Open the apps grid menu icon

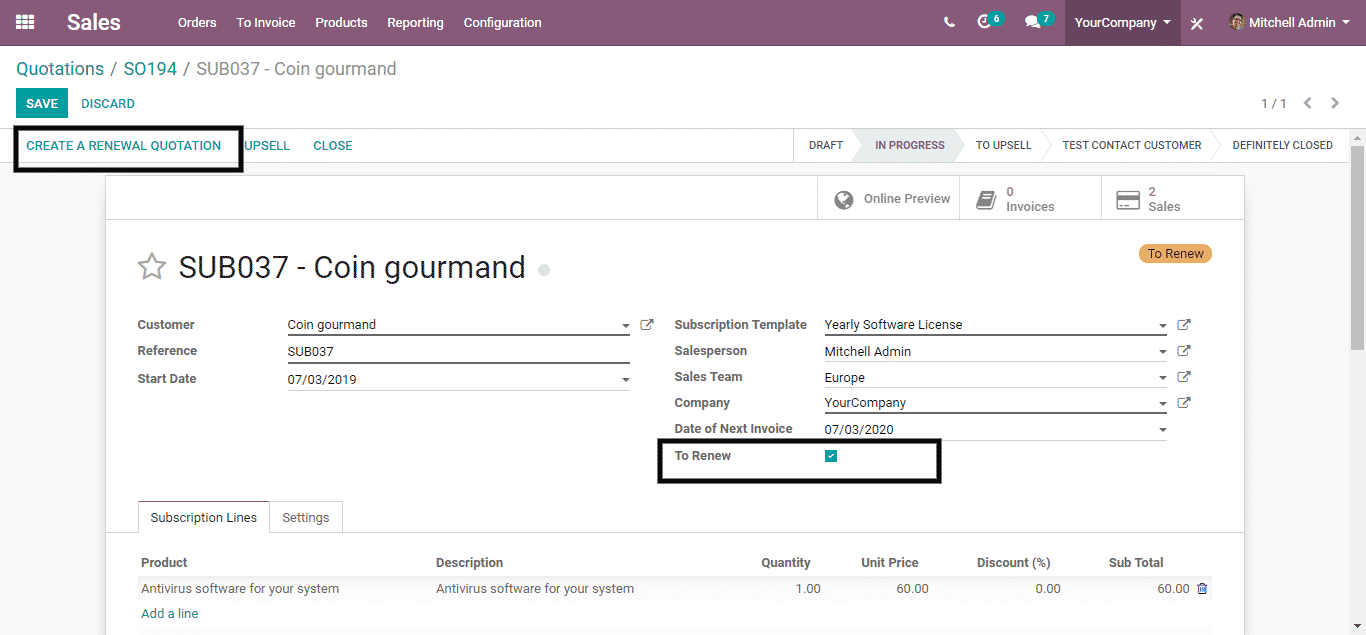25,22
